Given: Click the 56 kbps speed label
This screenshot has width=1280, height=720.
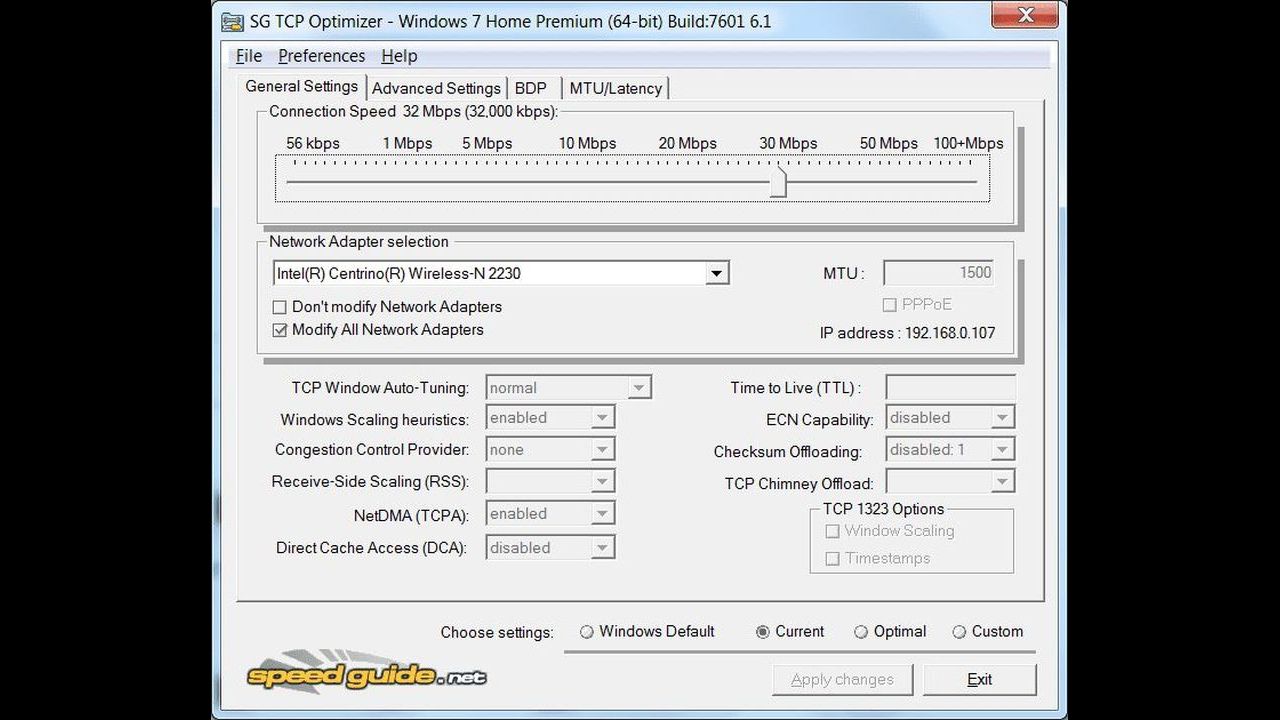Looking at the screenshot, I should 313,143.
